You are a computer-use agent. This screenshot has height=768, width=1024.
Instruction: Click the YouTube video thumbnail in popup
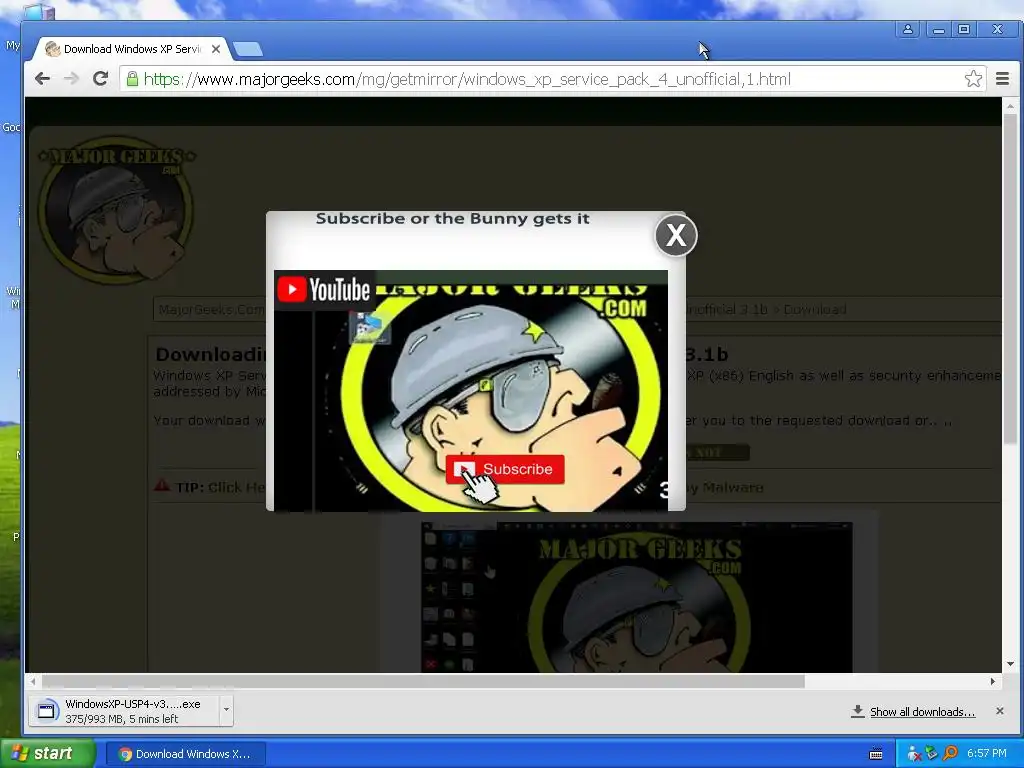pos(471,391)
